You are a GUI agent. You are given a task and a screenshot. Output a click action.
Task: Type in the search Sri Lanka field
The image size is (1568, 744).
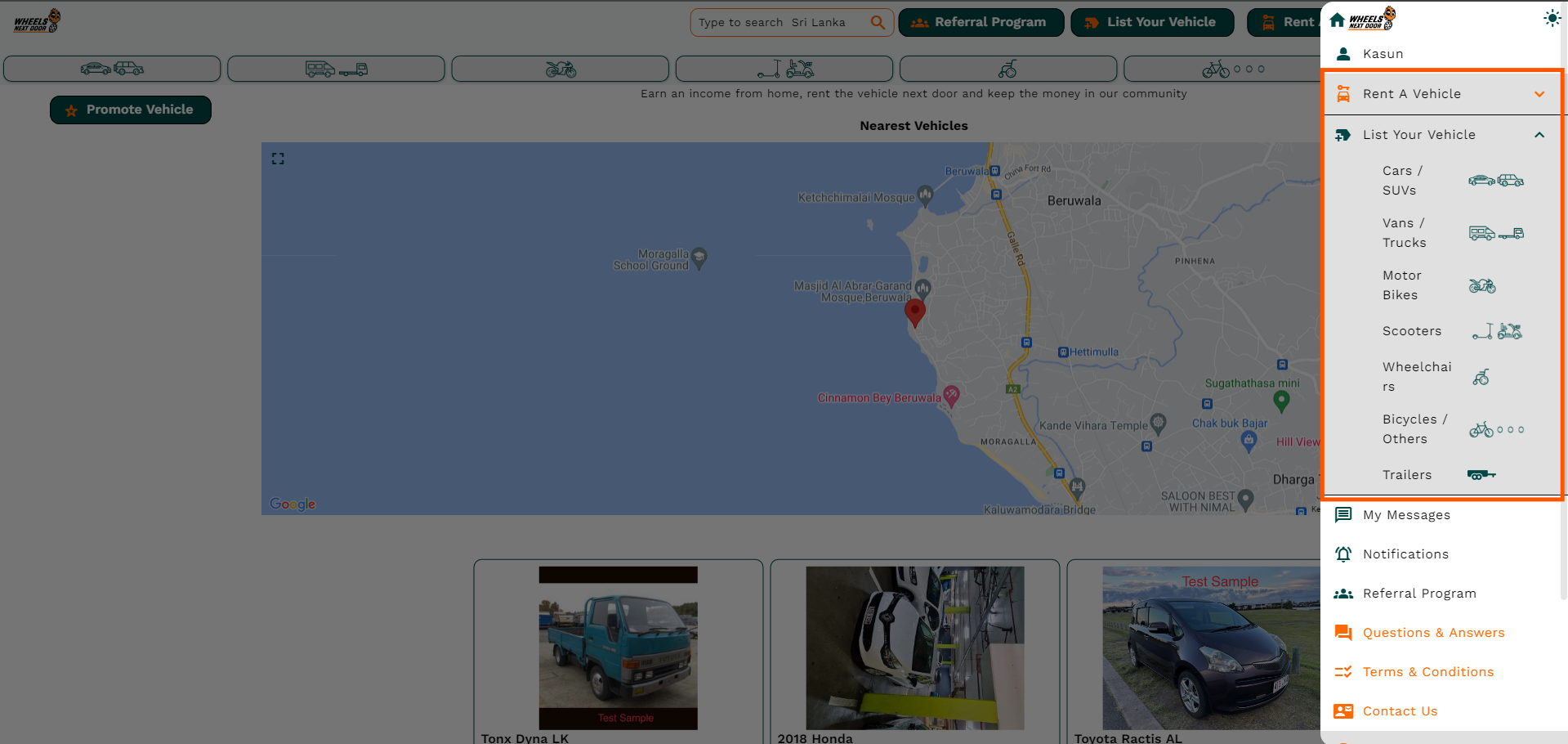780,23
